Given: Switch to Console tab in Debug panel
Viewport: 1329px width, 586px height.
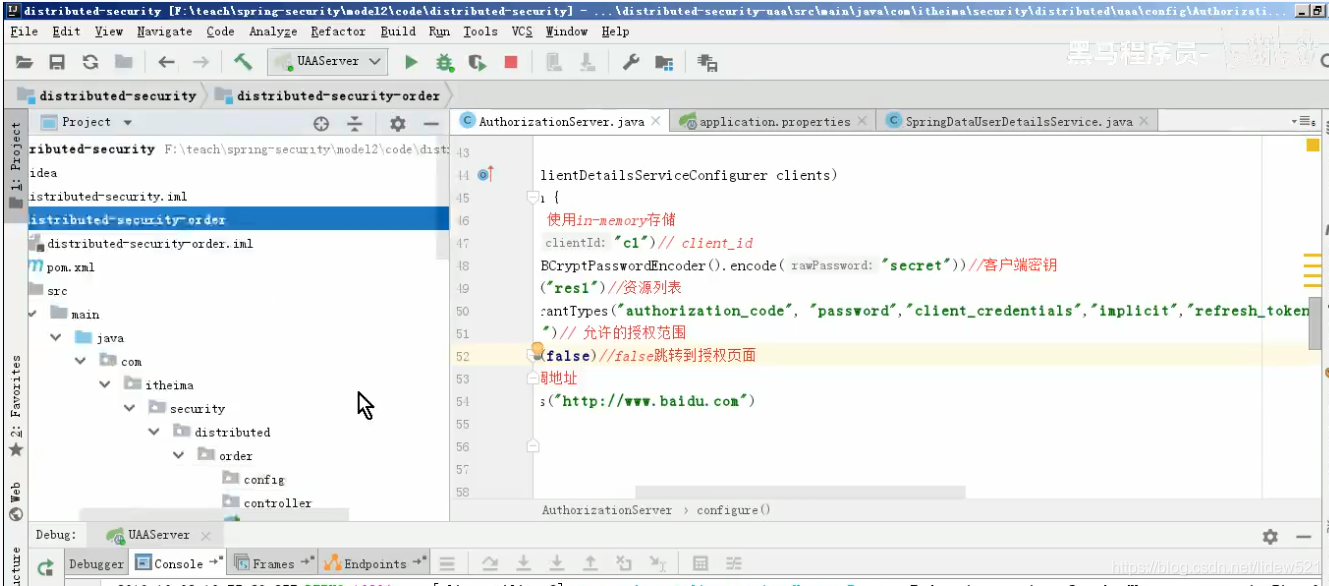Looking at the screenshot, I should (178, 564).
